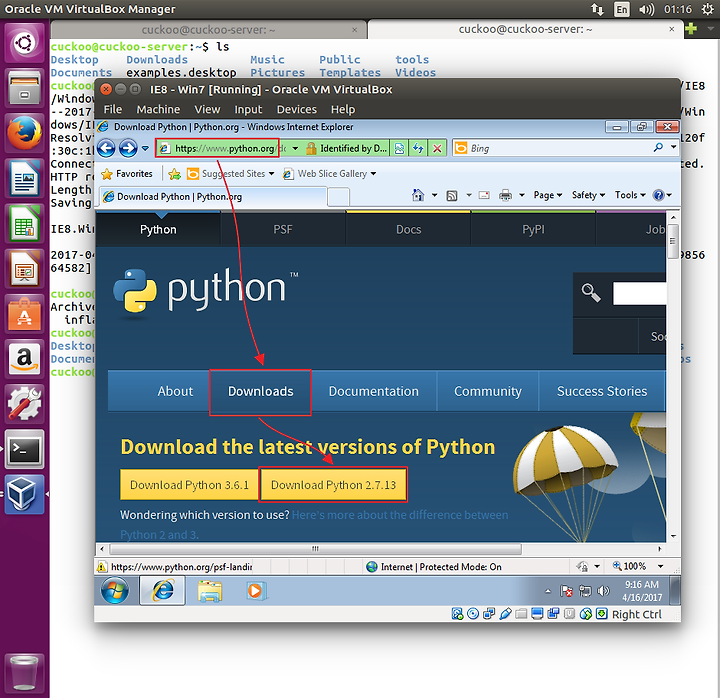Click the IE Home icon
This screenshot has width=720, height=698.
pos(418,195)
